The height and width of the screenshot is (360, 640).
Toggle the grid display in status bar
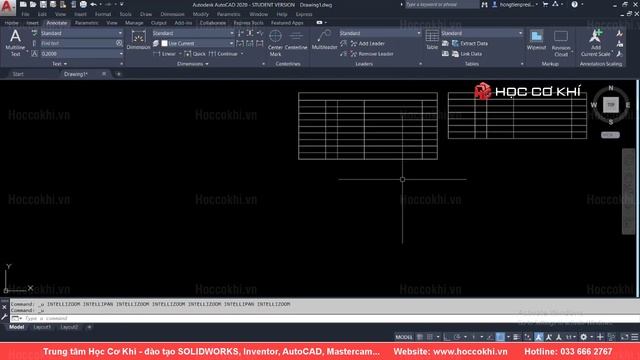(420, 337)
